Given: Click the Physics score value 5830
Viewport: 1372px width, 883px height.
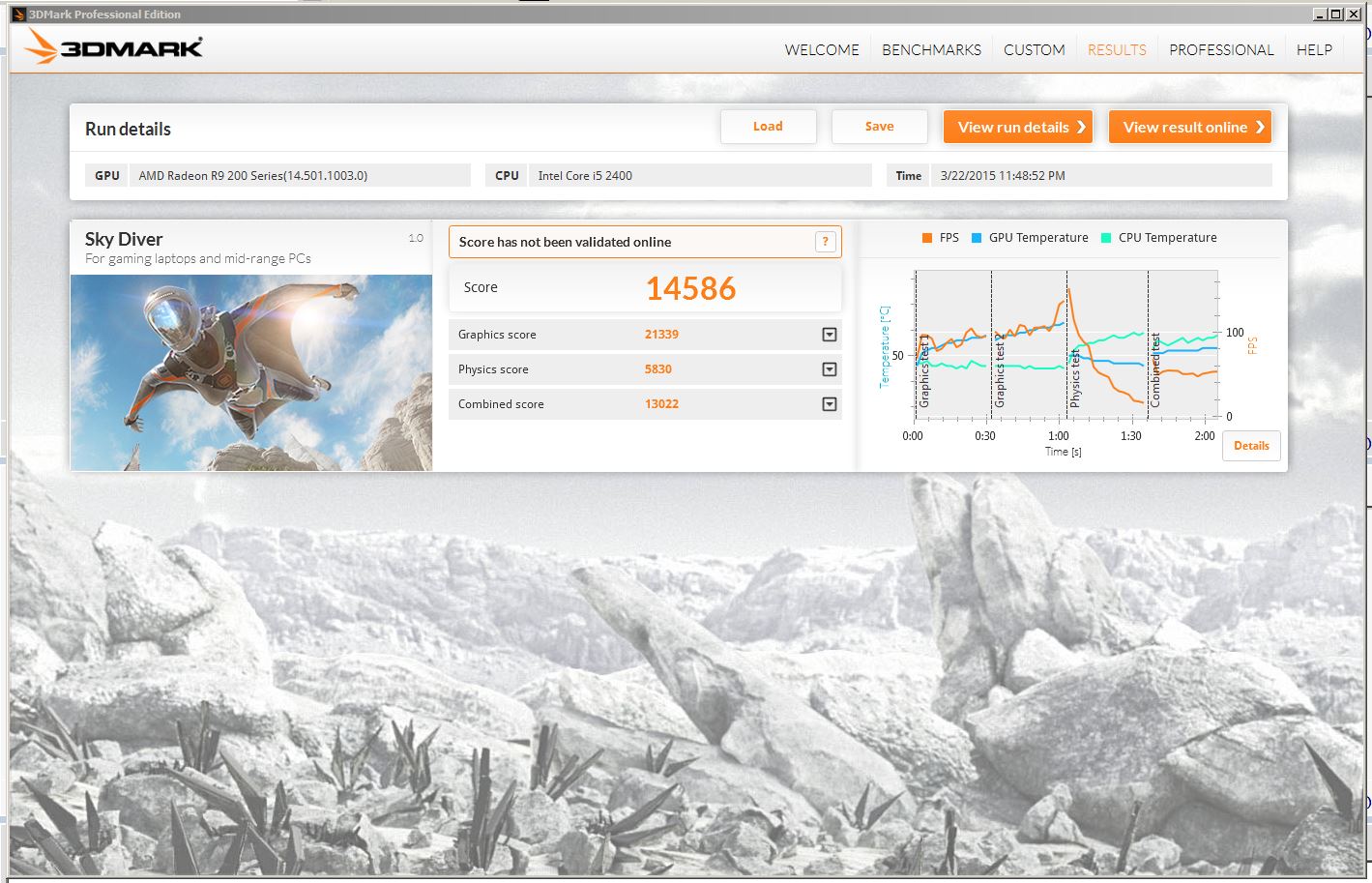Looking at the screenshot, I should [658, 369].
